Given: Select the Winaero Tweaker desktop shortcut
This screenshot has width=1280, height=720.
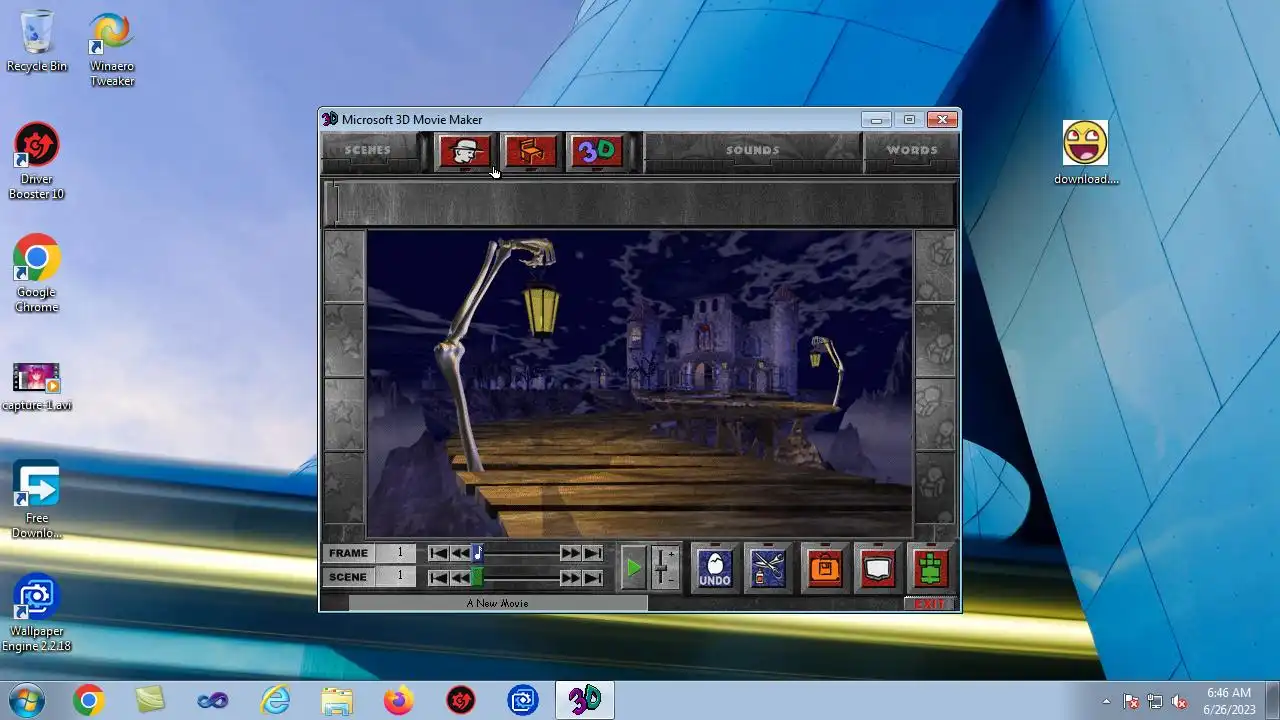Looking at the screenshot, I should coord(112,49).
